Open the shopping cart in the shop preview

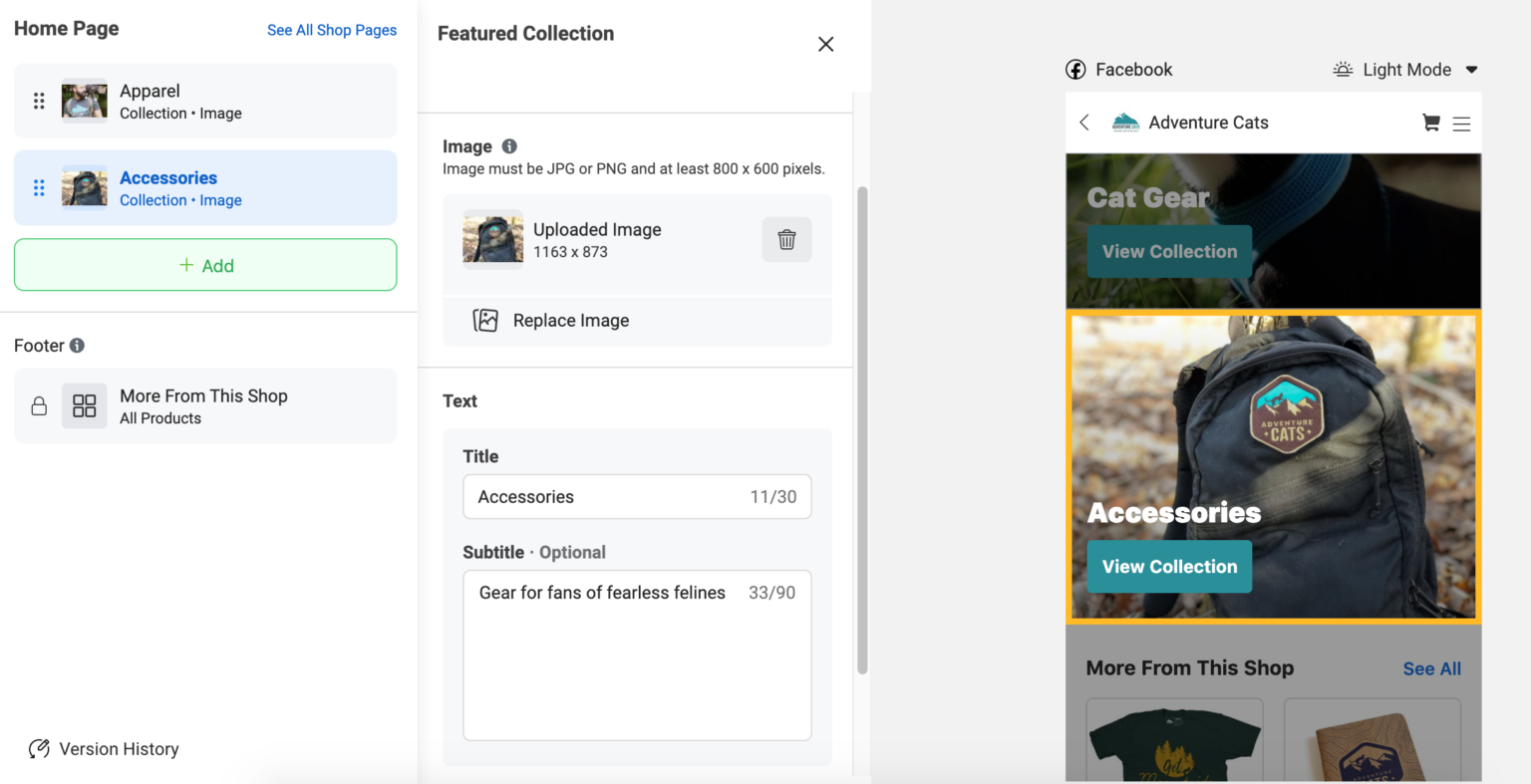(x=1429, y=122)
